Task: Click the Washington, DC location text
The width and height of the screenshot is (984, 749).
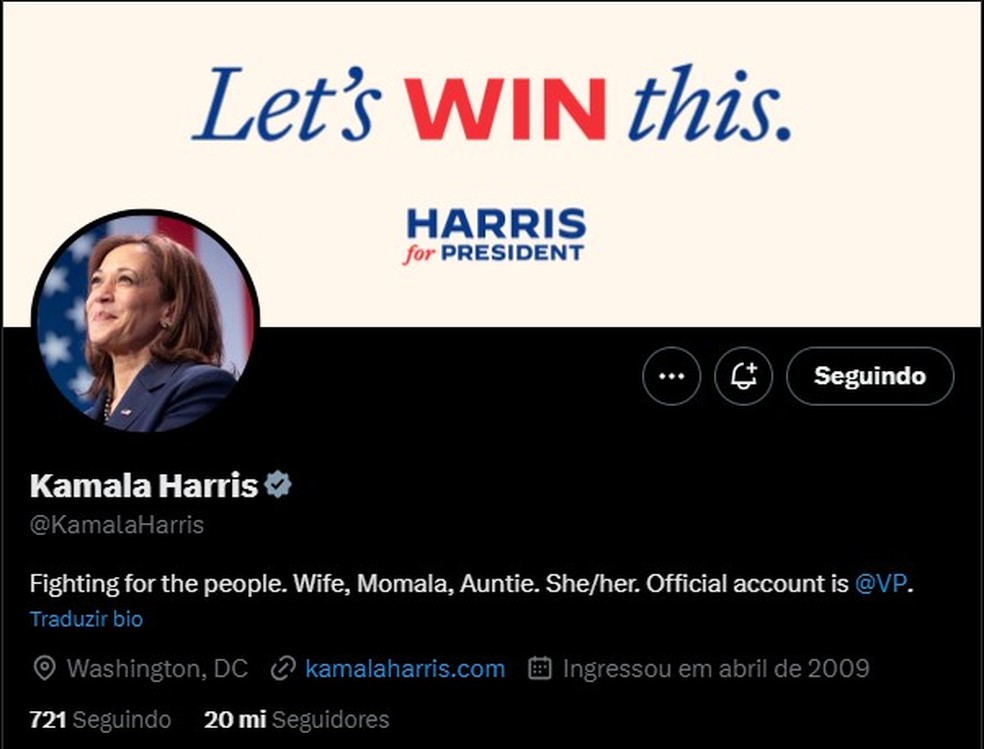Action: coord(158,669)
